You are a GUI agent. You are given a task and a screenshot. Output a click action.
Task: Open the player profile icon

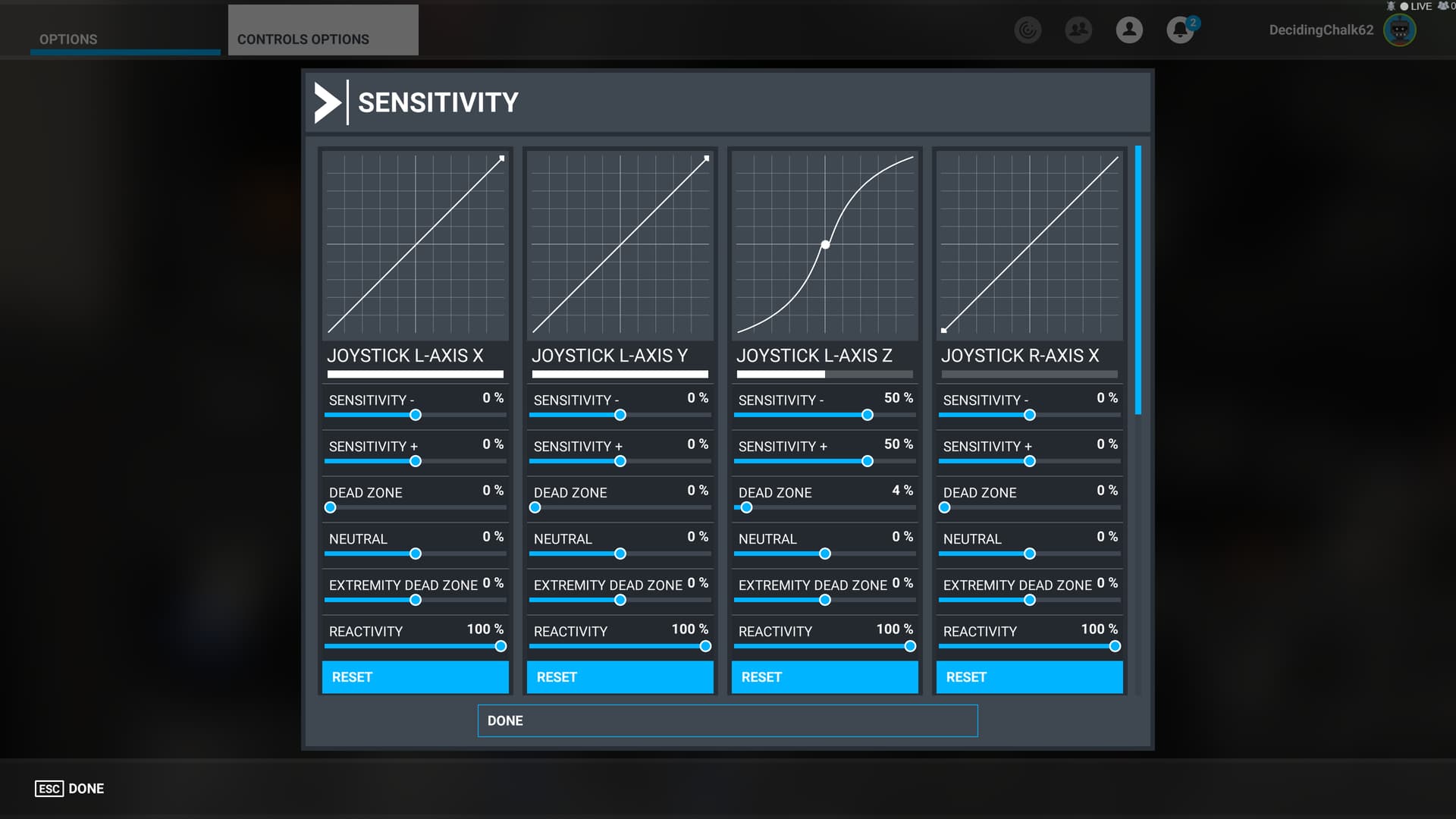[x=1129, y=30]
